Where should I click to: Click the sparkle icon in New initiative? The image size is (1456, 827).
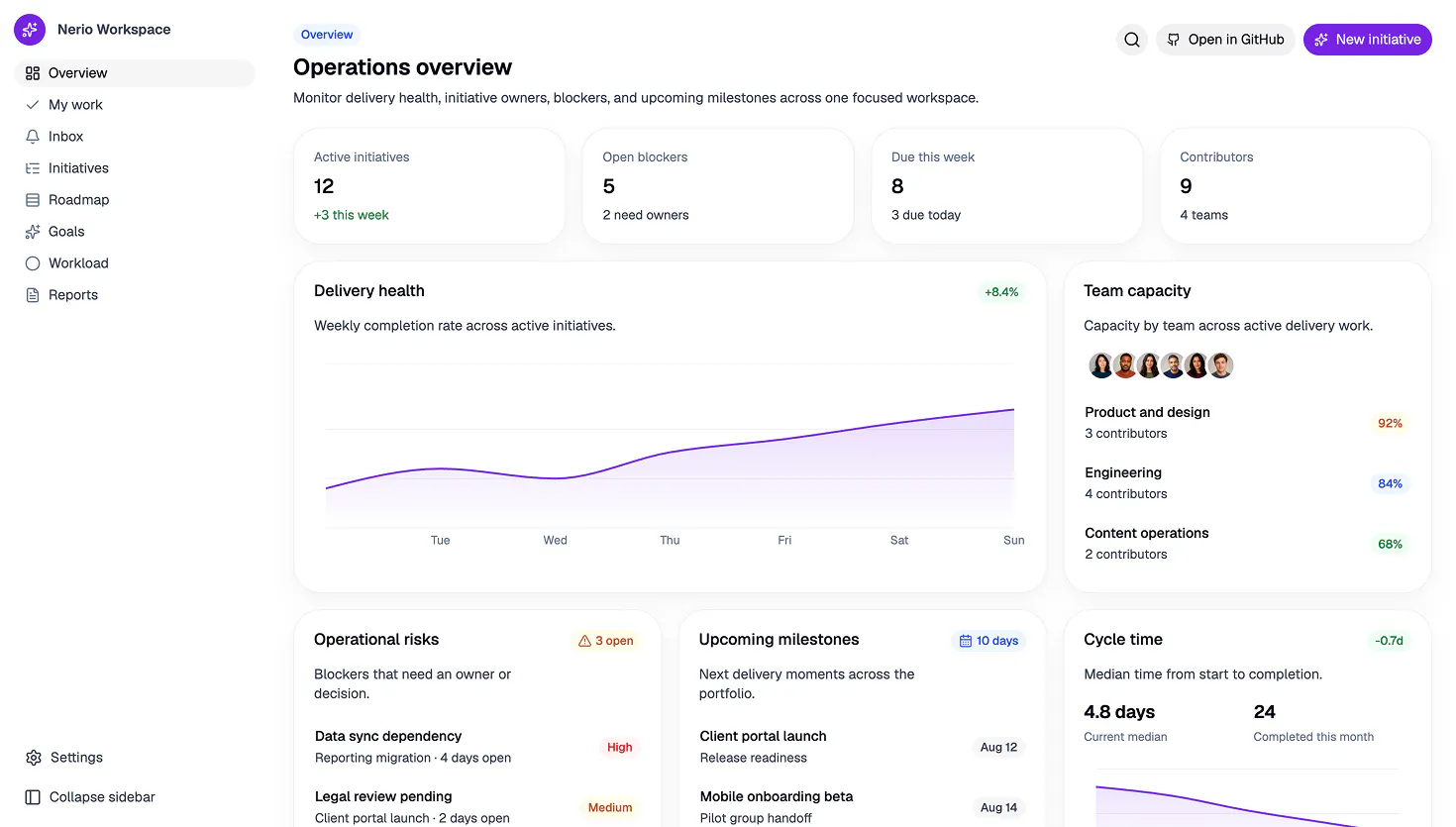(x=1321, y=40)
